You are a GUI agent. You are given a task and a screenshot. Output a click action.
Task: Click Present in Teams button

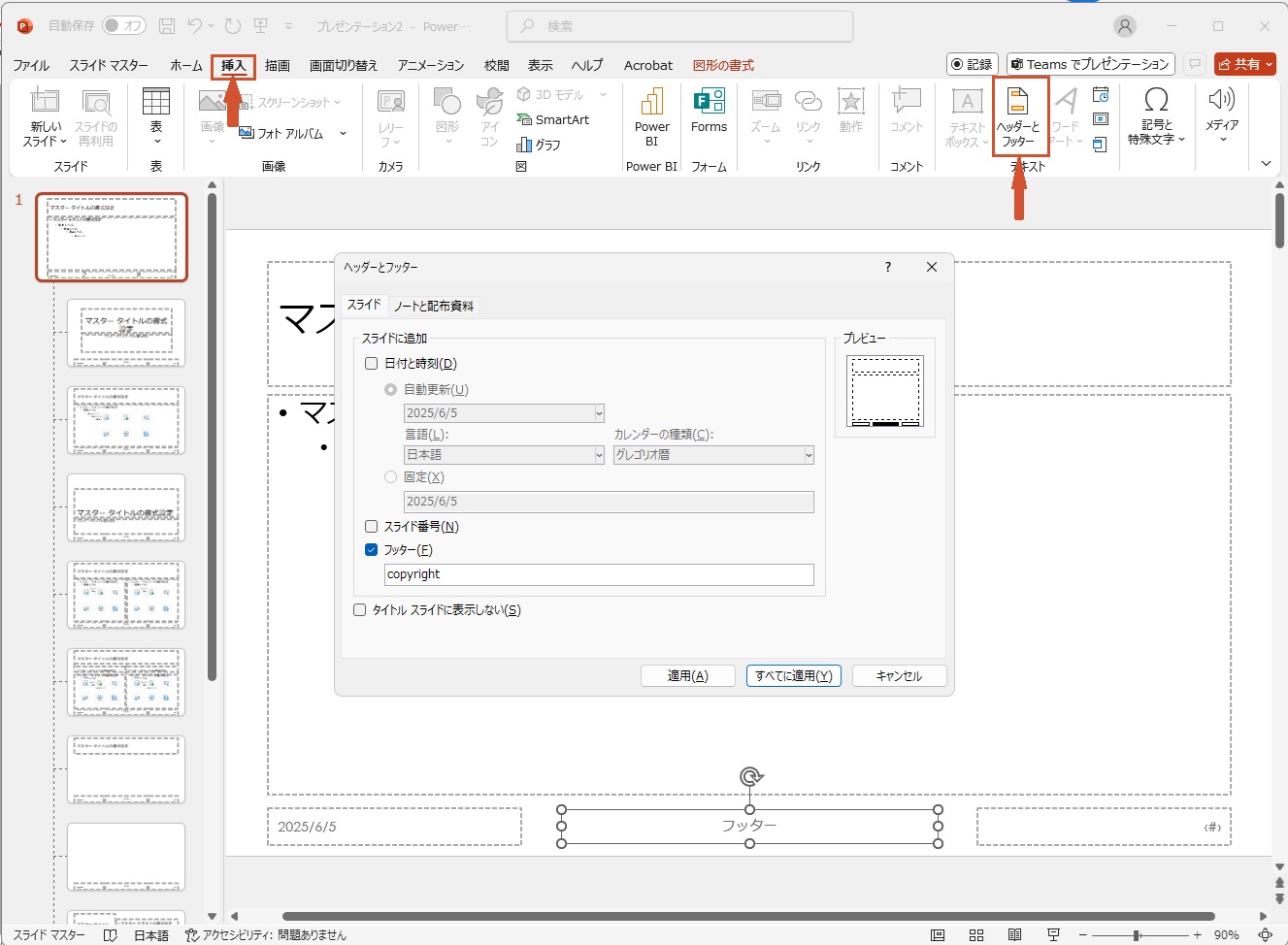coord(1091,64)
